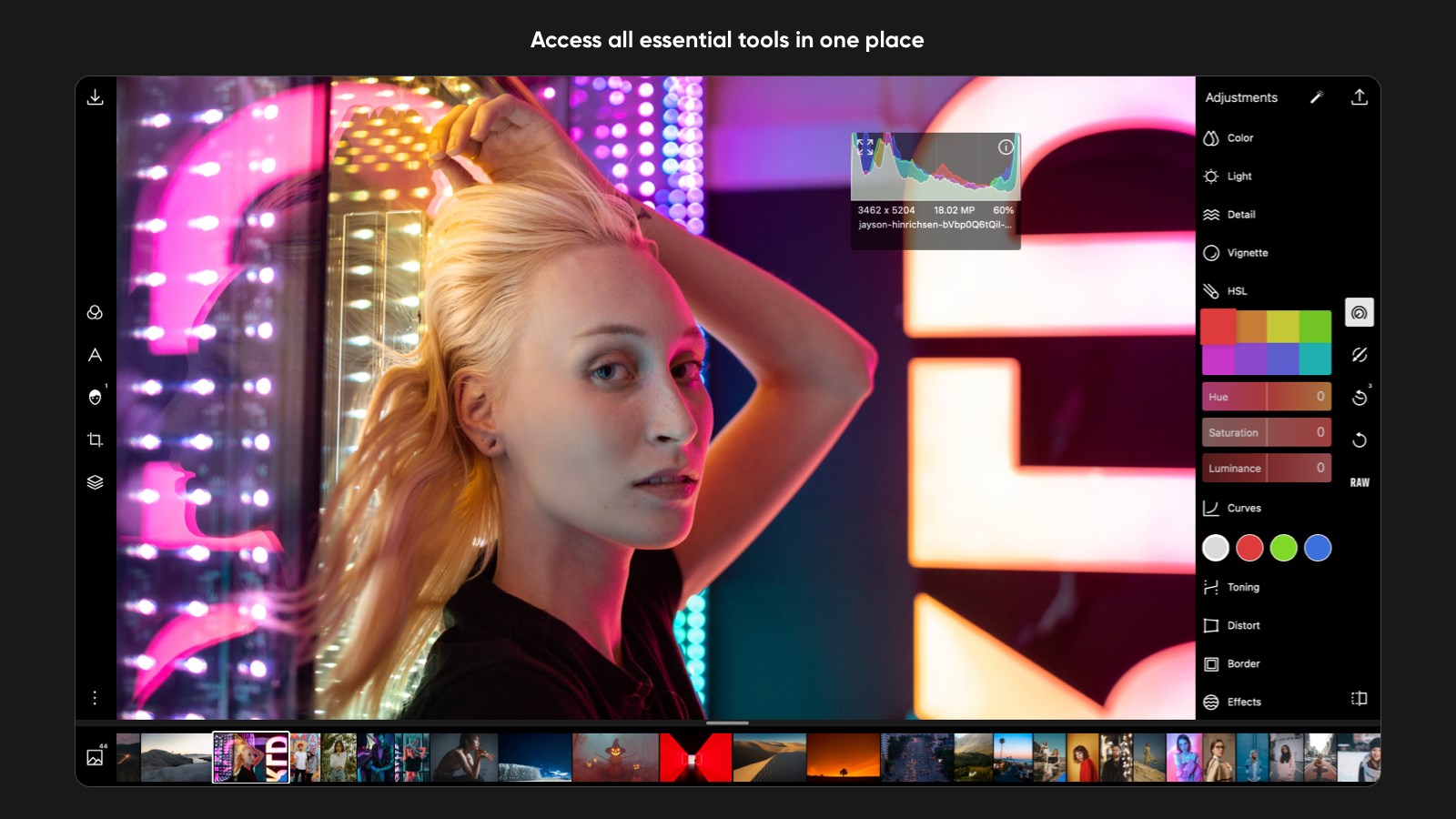Open the text tool
Screen dimensions: 1456x819
95,355
